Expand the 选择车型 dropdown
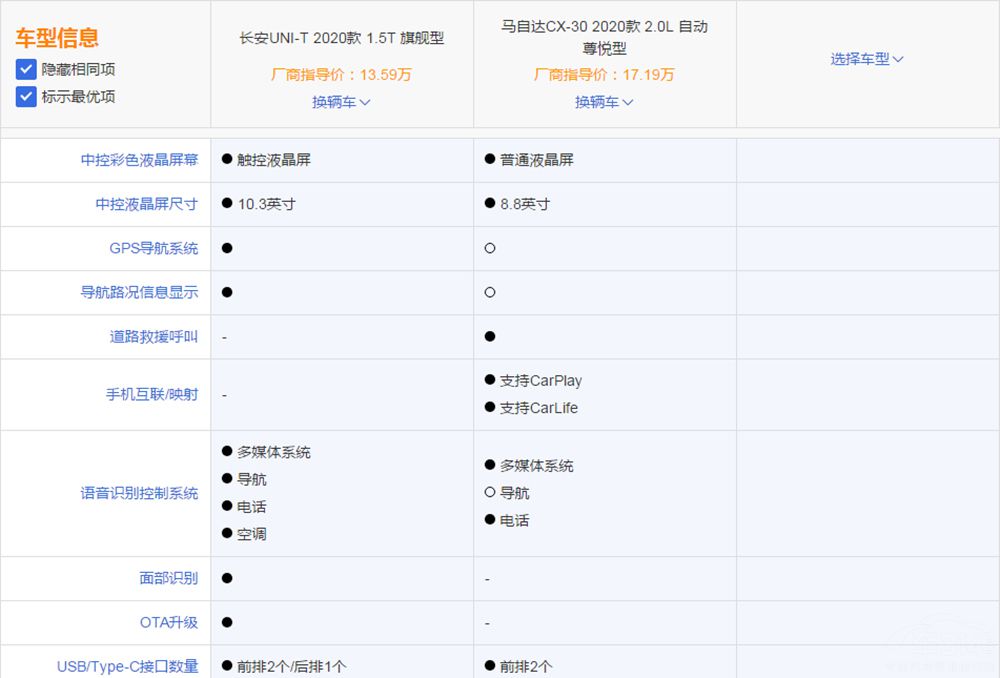 [x=867, y=59]
